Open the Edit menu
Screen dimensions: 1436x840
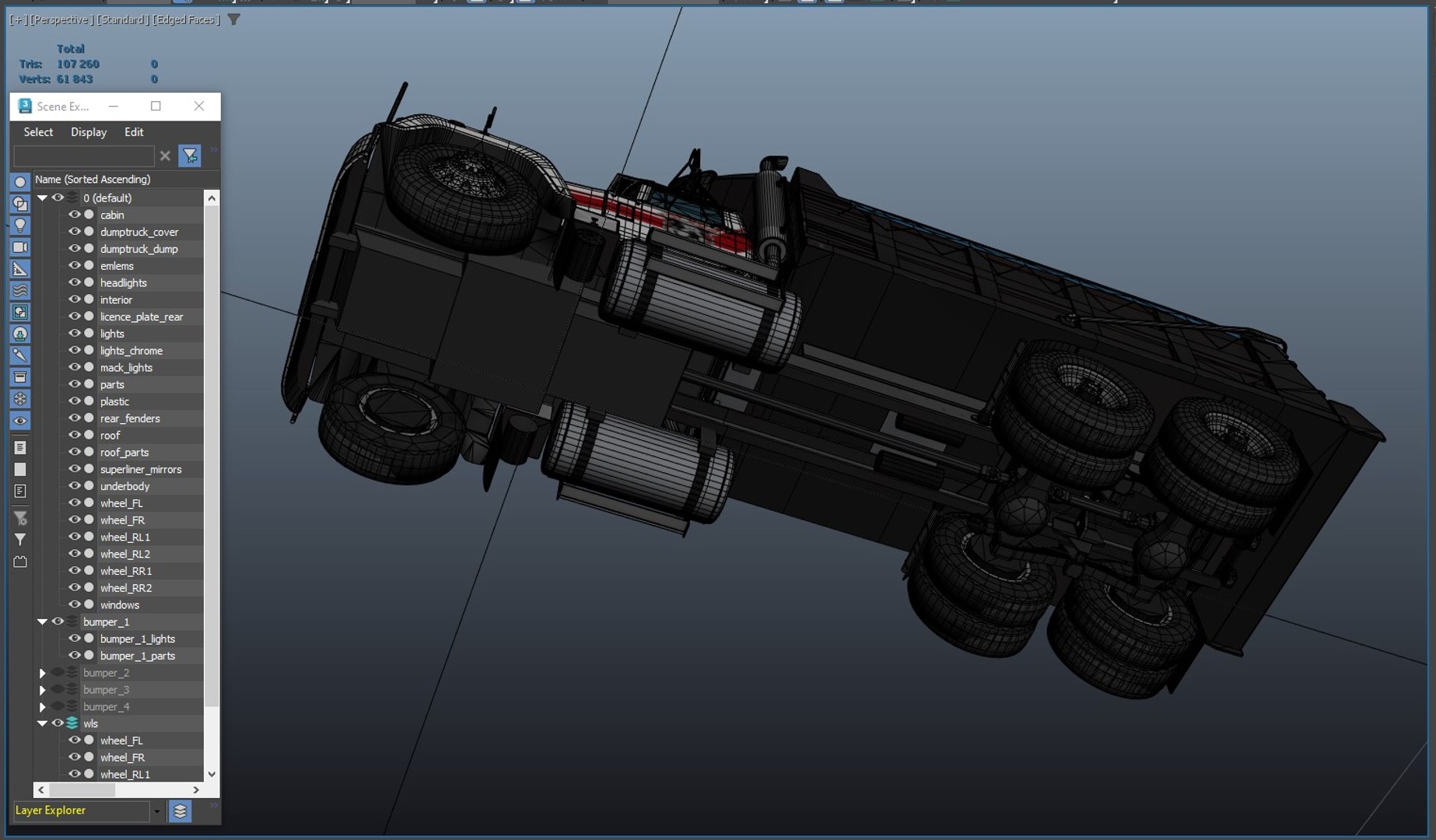(134, 132)
